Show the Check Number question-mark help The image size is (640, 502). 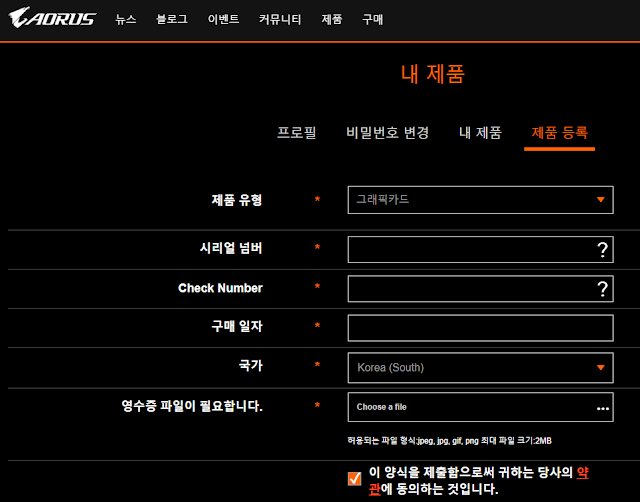(602, 289)
